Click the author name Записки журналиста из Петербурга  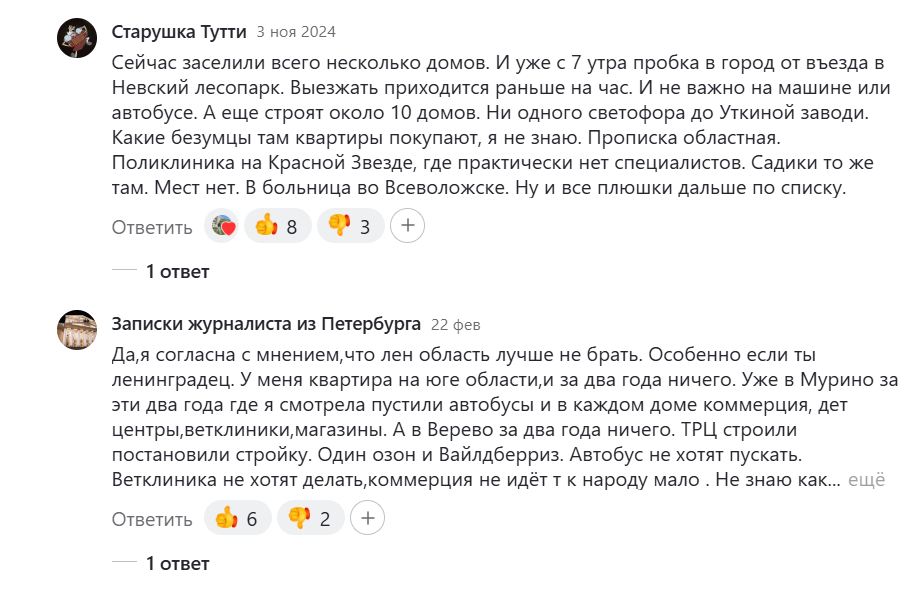click(266, 323)
